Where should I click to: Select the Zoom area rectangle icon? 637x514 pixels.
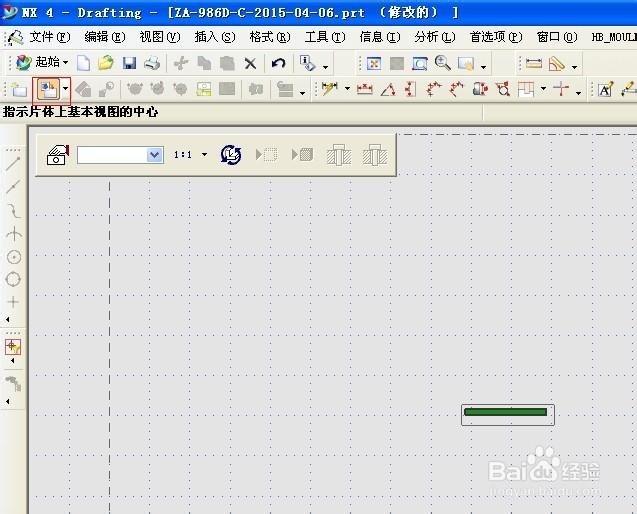click(x=420, y=63)
